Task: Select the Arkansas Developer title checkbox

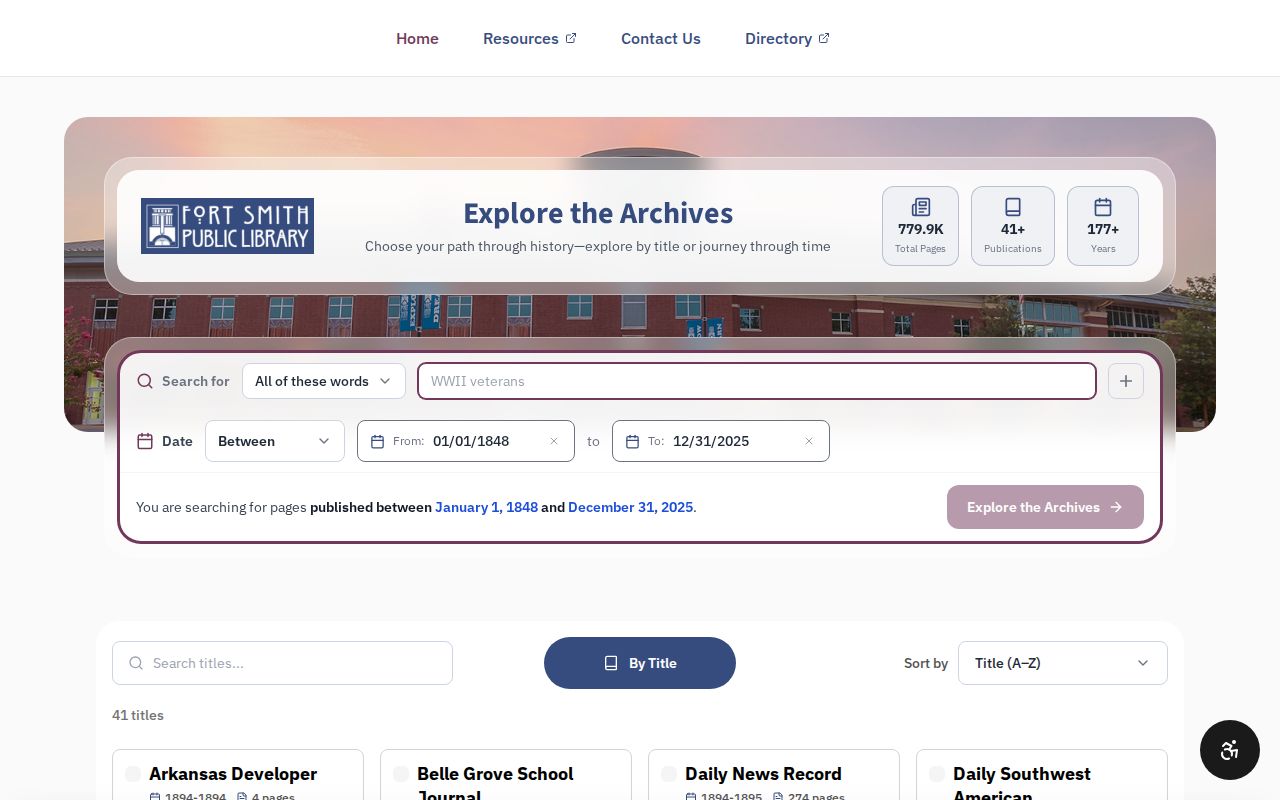Action: click(133, 774)
